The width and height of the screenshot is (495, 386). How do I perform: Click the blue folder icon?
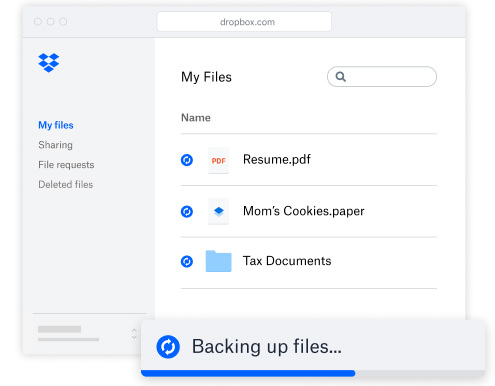pos(218,261)
